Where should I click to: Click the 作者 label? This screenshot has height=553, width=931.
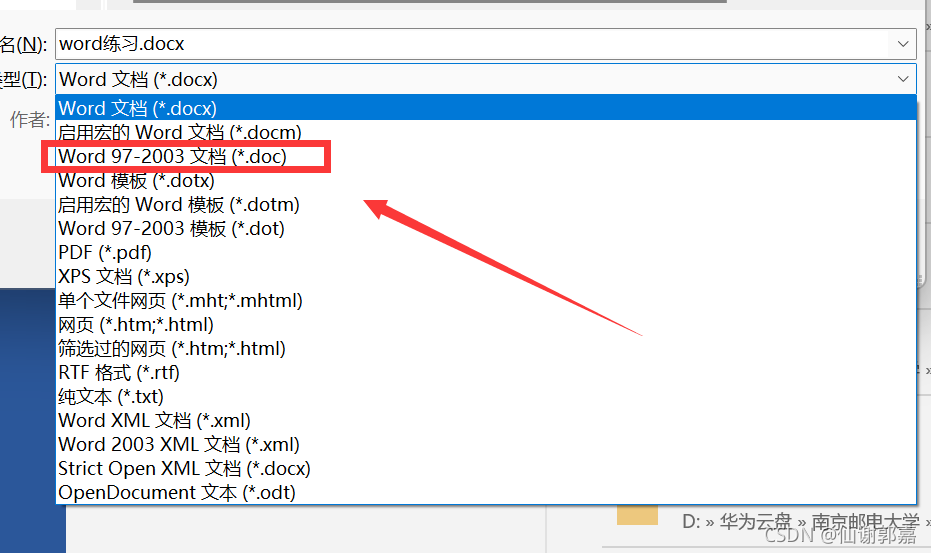(30, 120)
